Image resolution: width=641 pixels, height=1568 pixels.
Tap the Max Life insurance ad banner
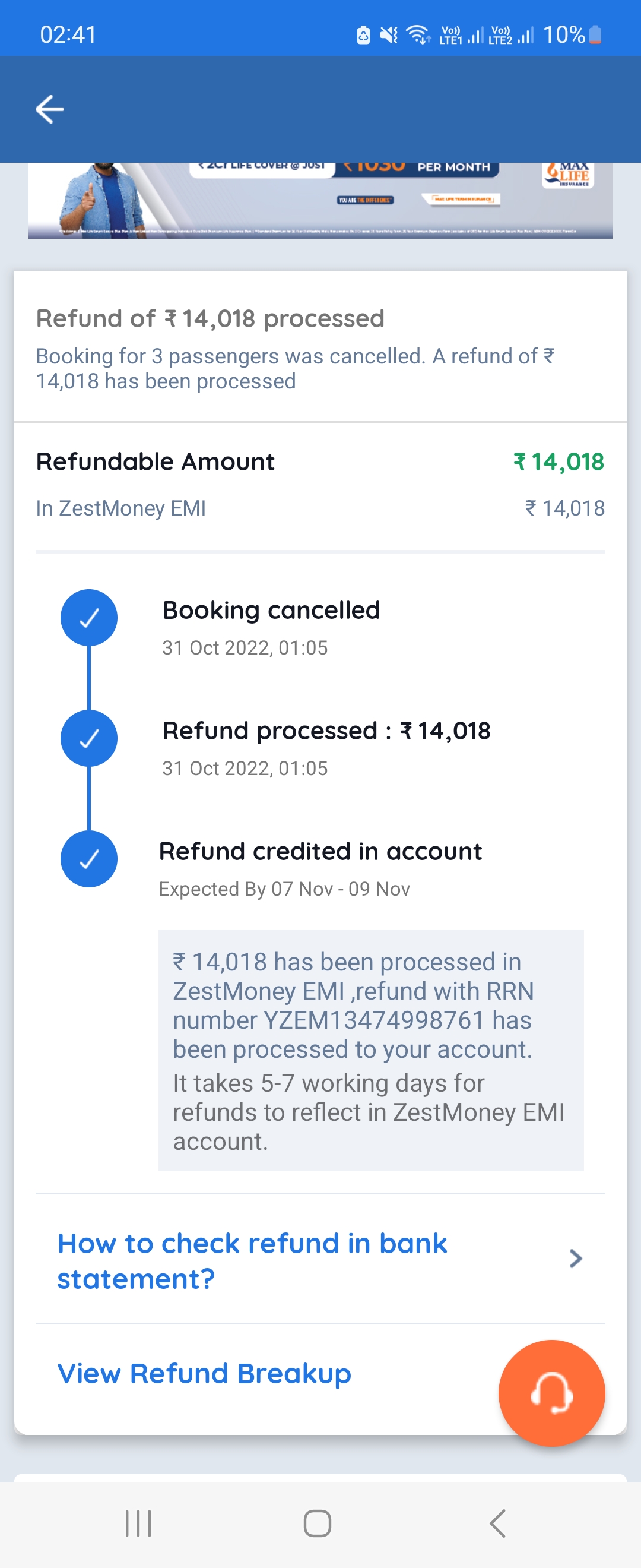tap(320, 200)
